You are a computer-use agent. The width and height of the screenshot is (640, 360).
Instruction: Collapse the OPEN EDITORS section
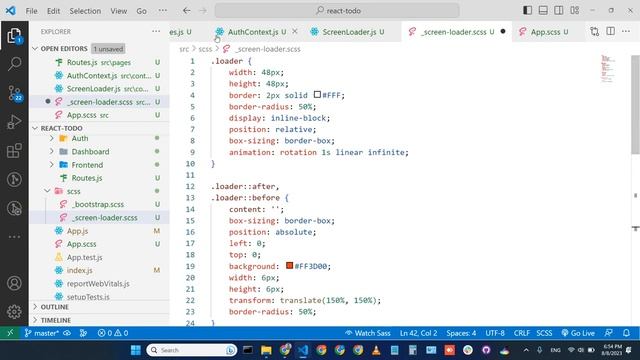tap(35, 49)
